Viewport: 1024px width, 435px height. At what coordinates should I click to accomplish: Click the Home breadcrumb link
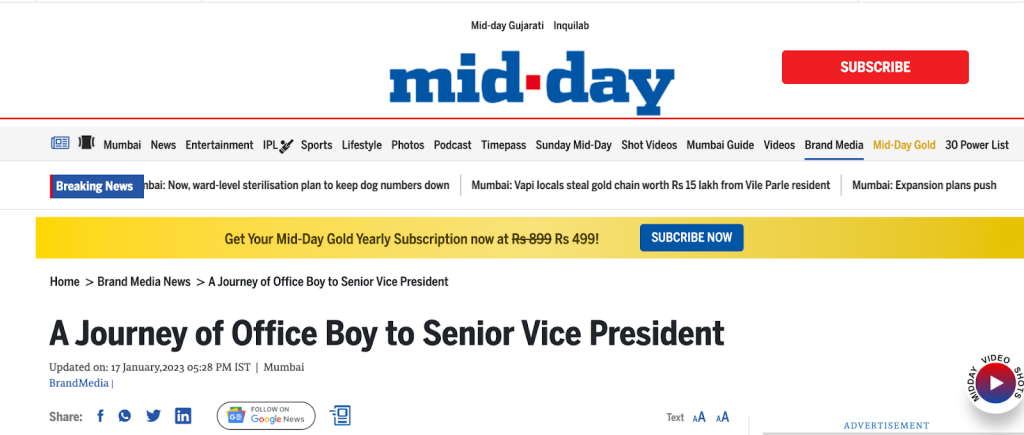pyautogui.click(x=64, y=282)
